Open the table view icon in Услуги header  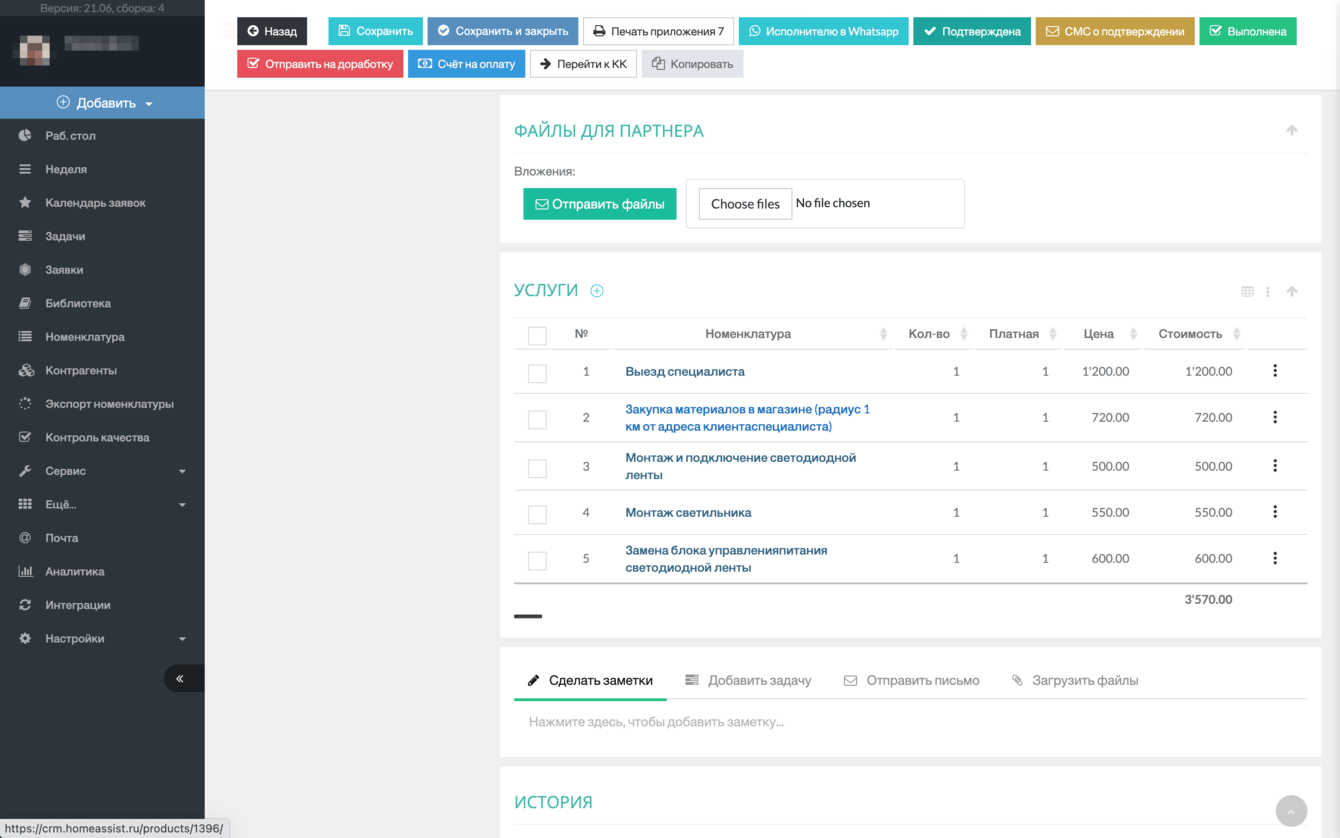click(1247, 292)
